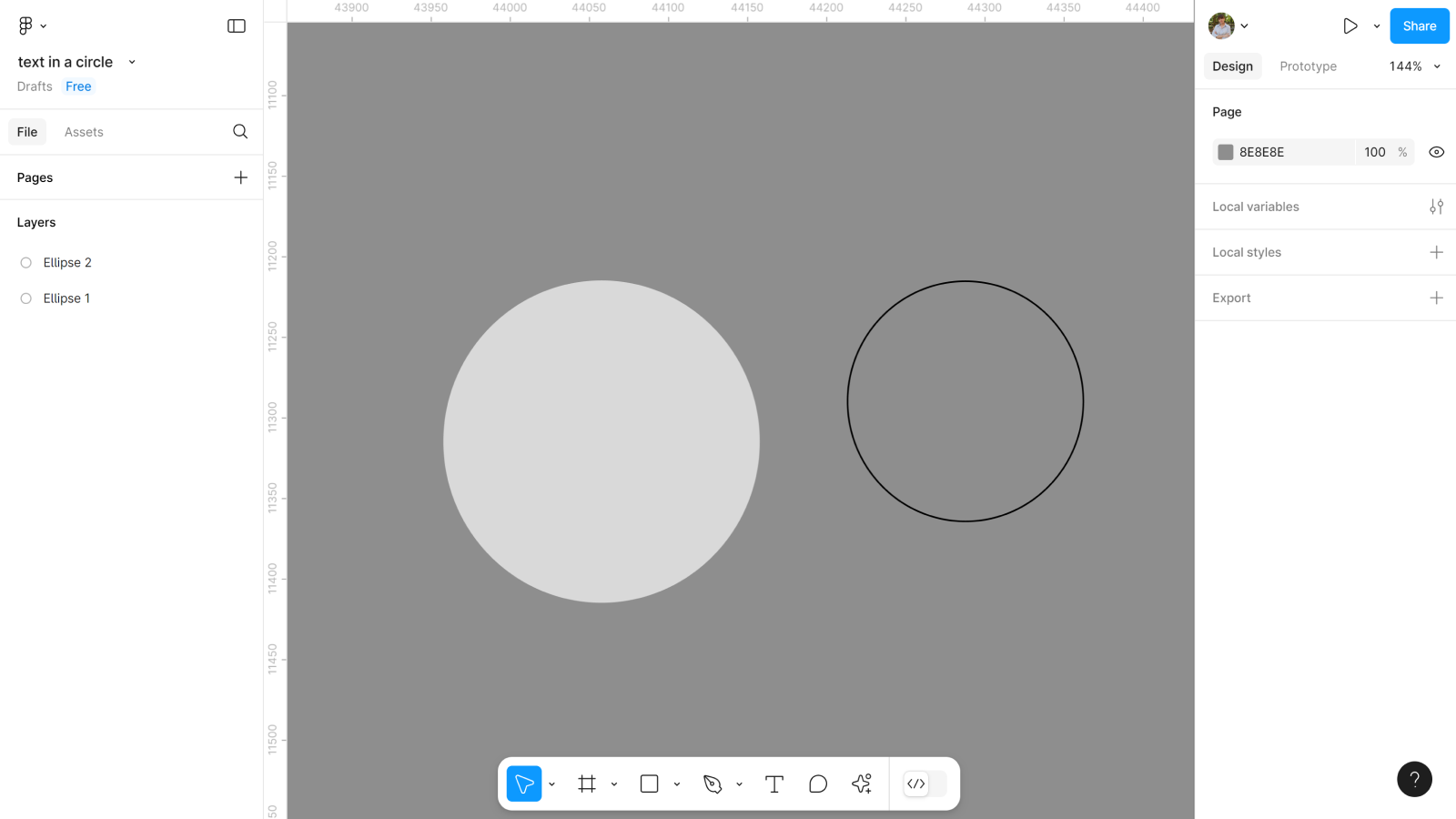Add a new page with plus button
Viewport: 1456px width, 819px height.
tap(240, 177)
